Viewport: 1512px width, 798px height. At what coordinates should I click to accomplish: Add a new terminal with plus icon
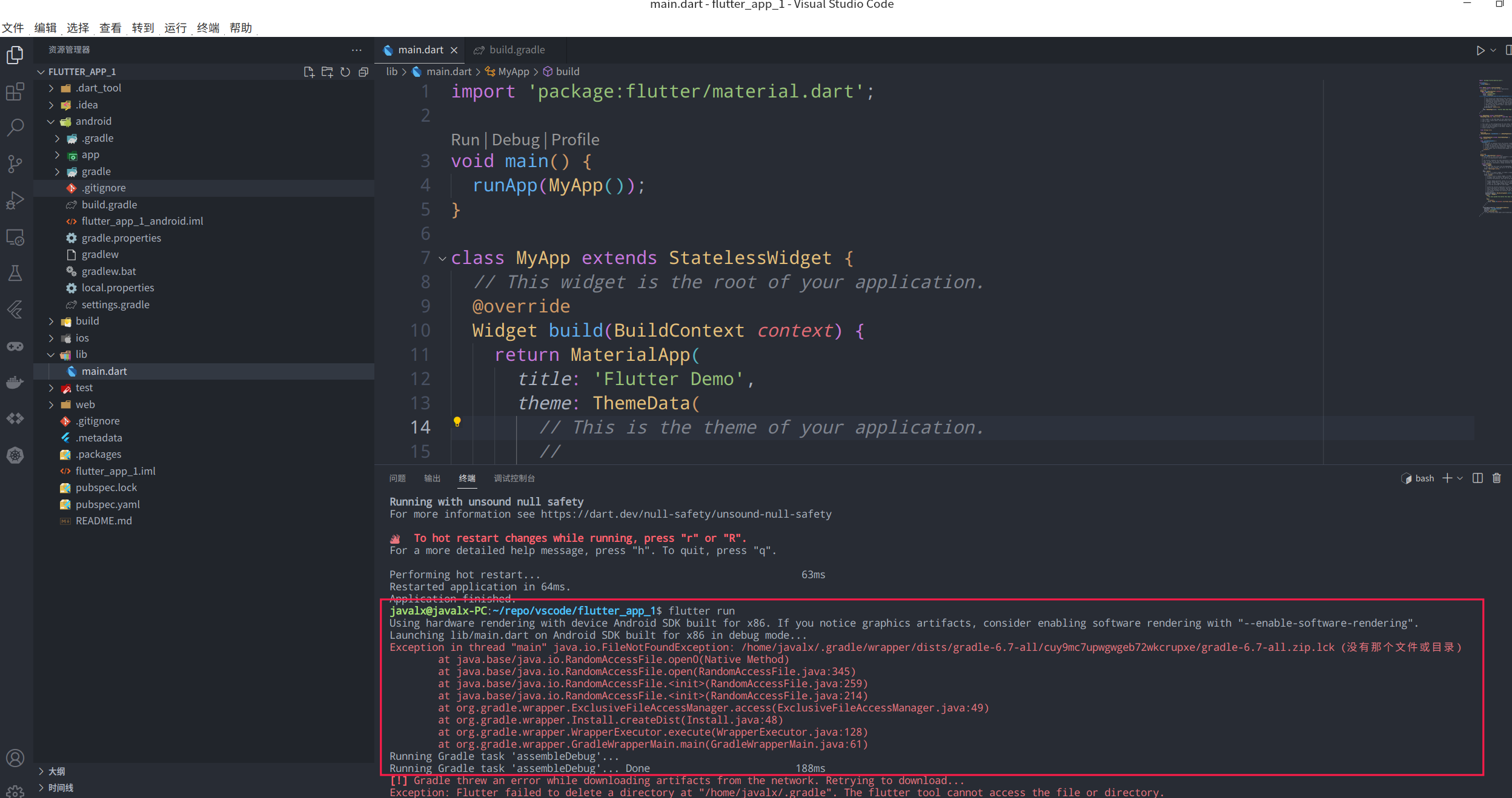pos(1447,478)
